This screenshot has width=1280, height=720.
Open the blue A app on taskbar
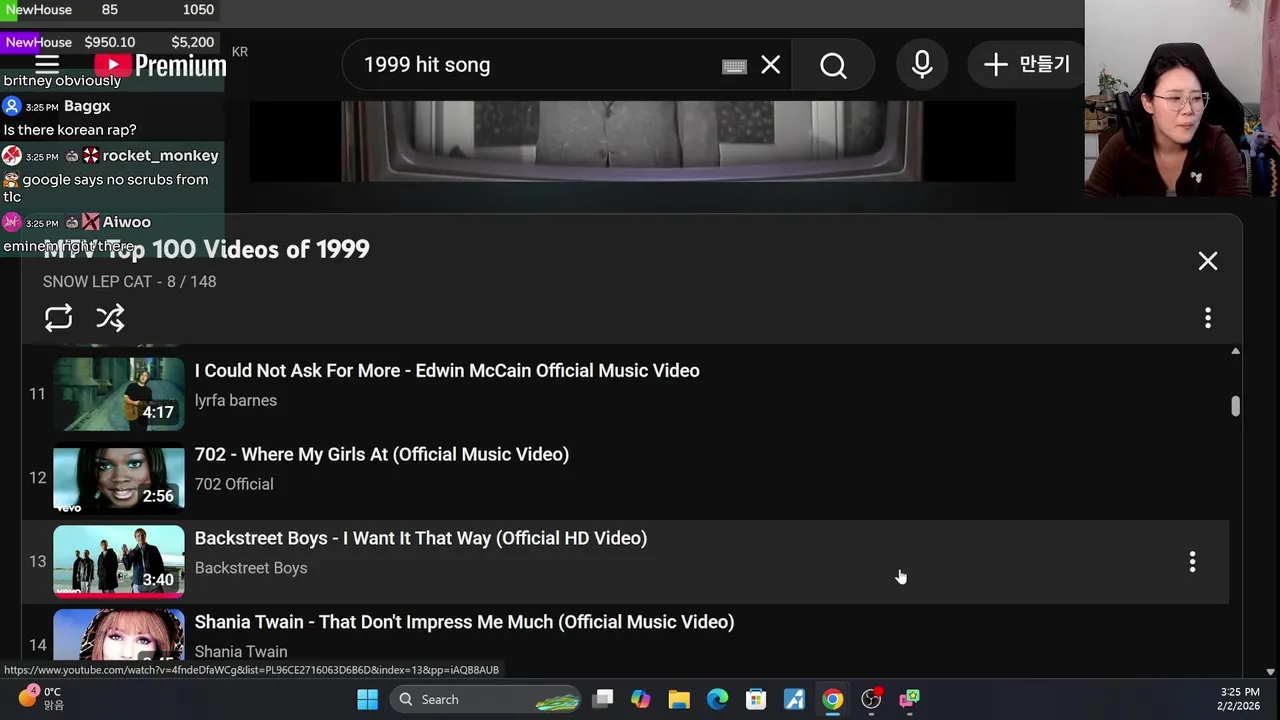click(794, 699)
